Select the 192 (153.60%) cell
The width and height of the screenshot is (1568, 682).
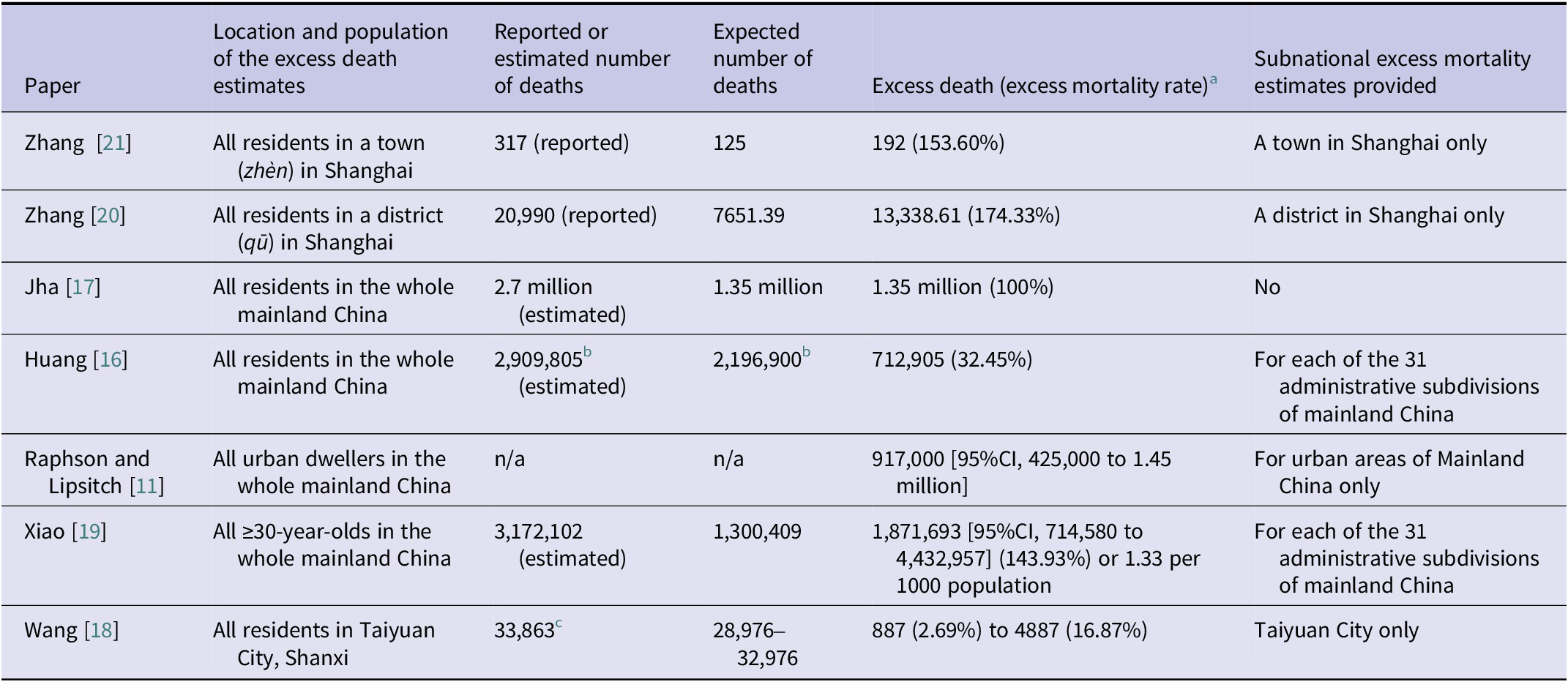[938, 143]
